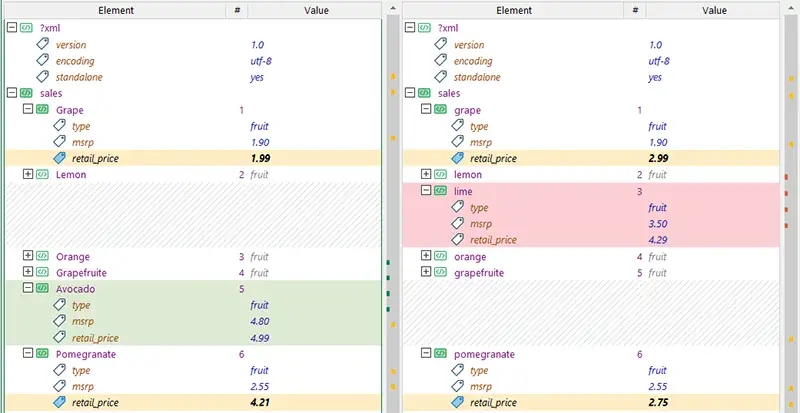
Task: Click the # column header in right pane
Action: pos(635,10)
